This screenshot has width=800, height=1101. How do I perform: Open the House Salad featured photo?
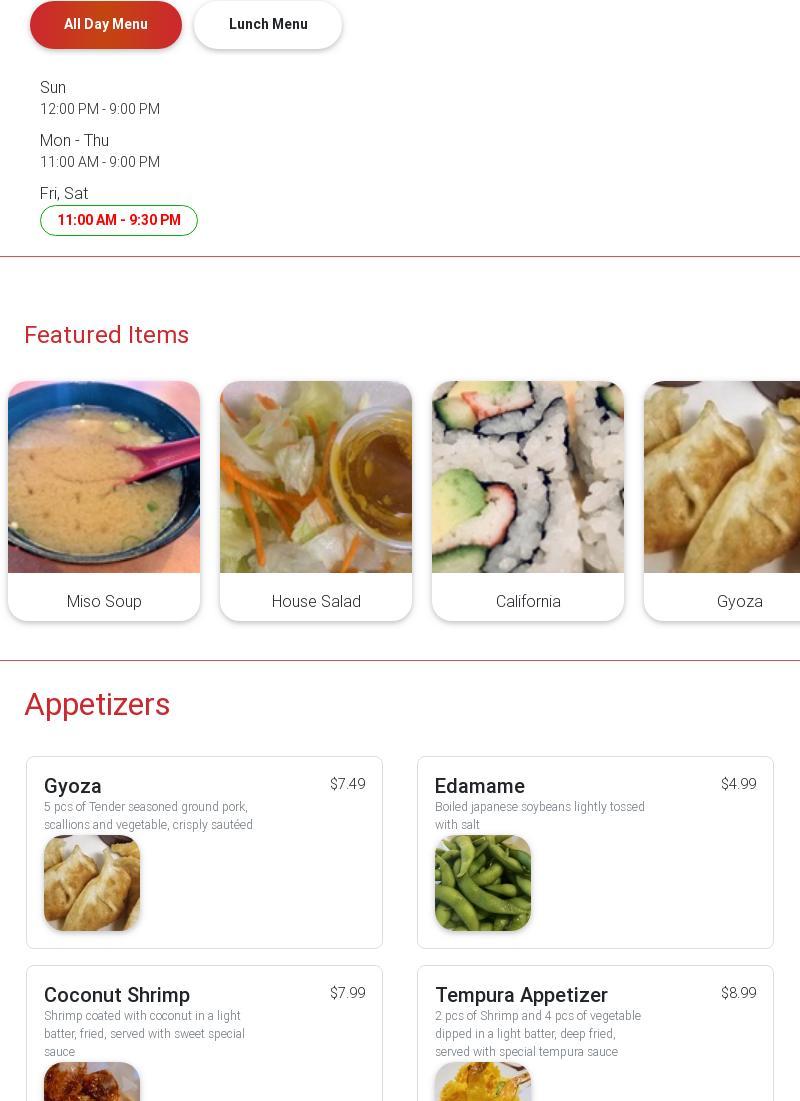(x=316, y=477)
